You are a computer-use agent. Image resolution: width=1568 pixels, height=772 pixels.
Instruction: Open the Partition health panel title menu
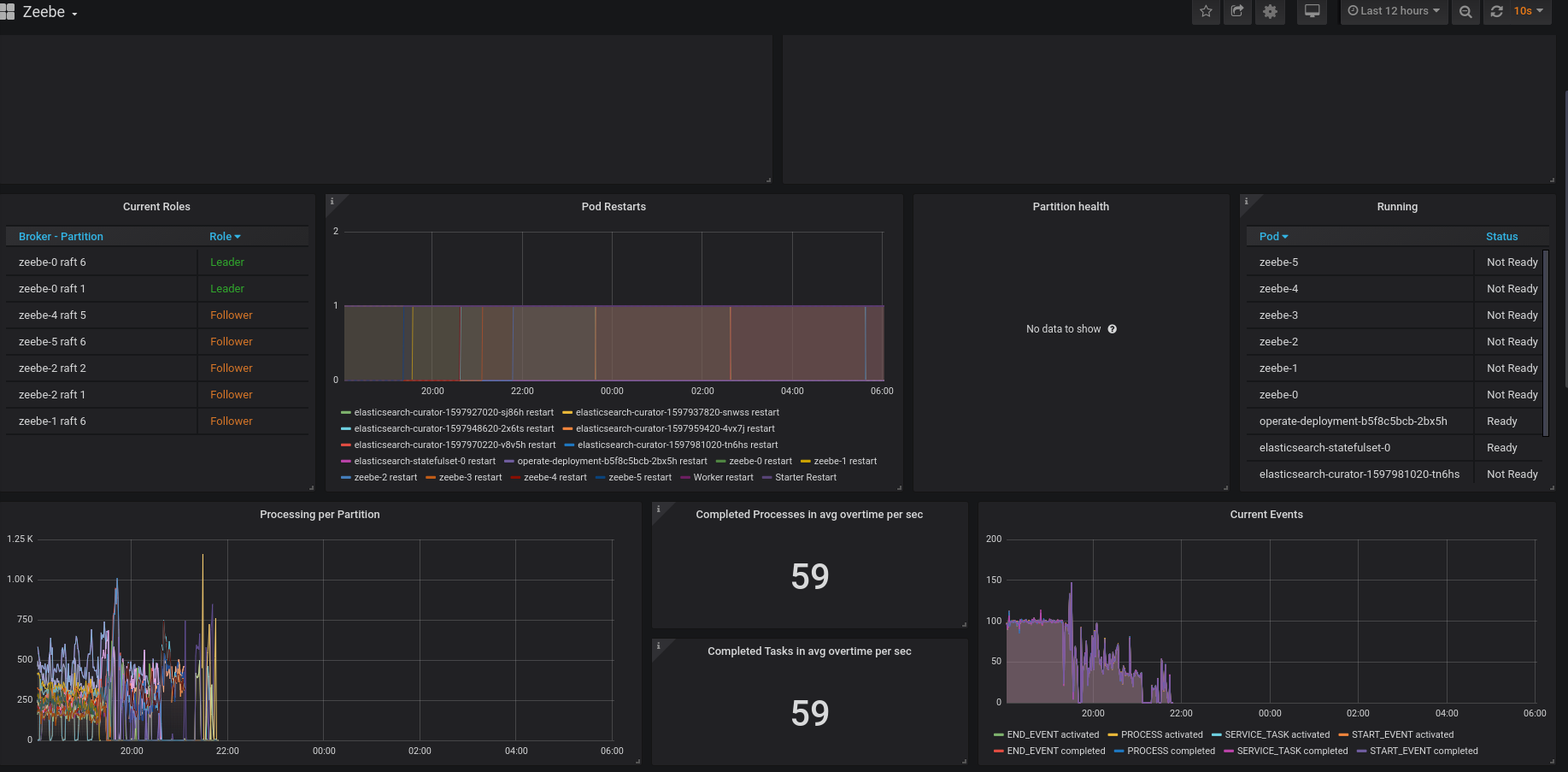pyautogui.click(x=1071, y=207)
